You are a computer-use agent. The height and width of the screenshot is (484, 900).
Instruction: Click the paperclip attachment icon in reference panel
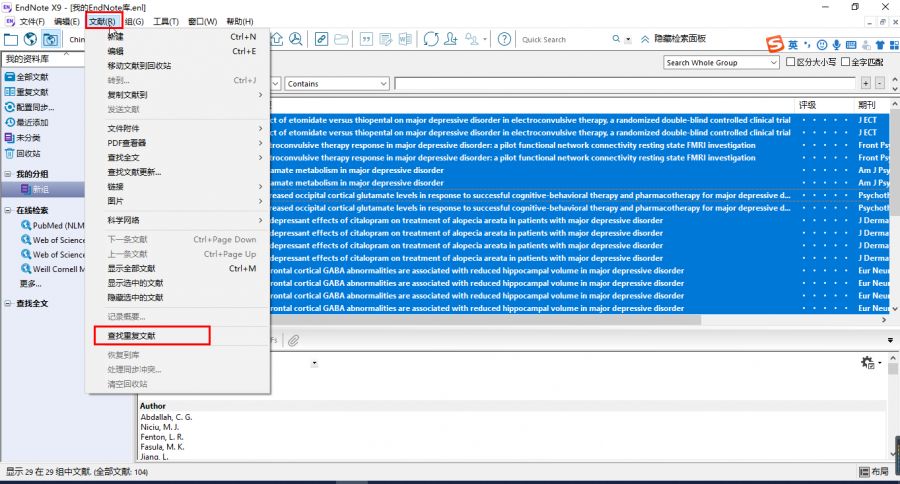coord(293,340)
